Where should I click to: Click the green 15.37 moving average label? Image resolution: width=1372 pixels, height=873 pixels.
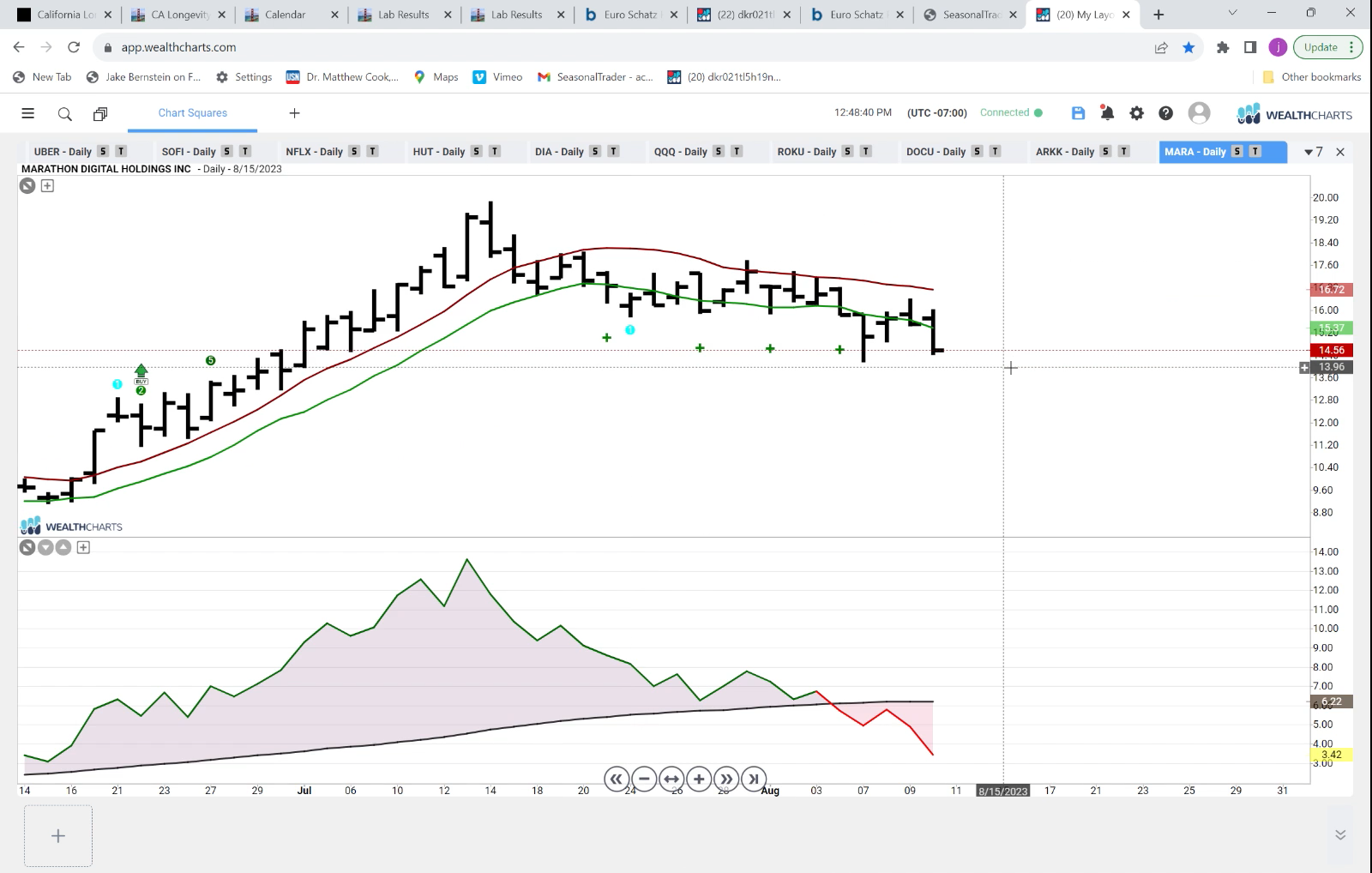point(1332,328)
